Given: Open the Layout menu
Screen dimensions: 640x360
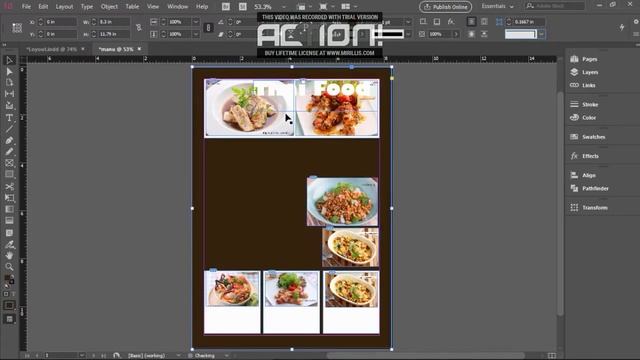Looking at the screenshot, I should (64, 7).
